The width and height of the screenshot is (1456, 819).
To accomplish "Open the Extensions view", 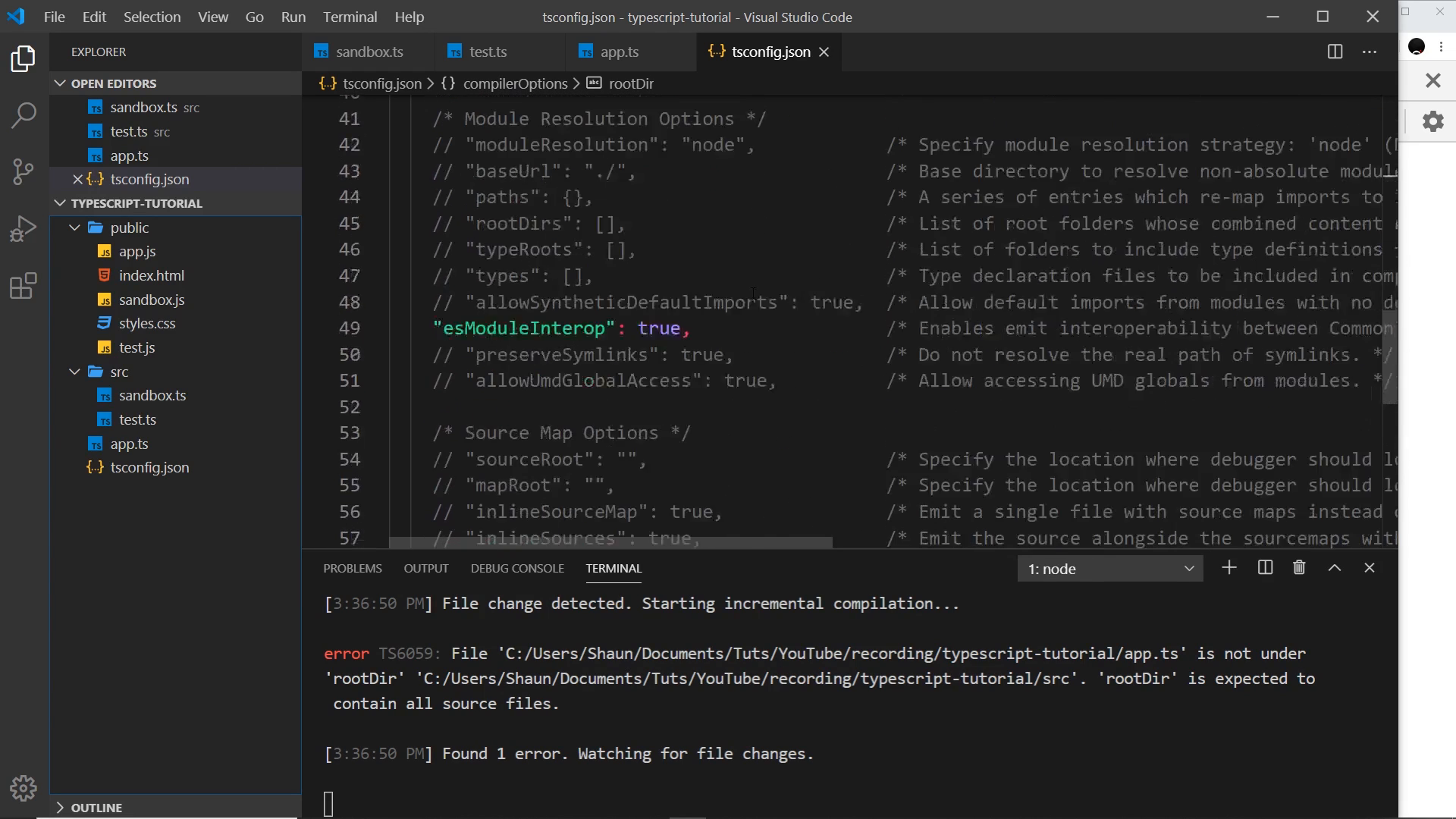I will coord(24,286).
